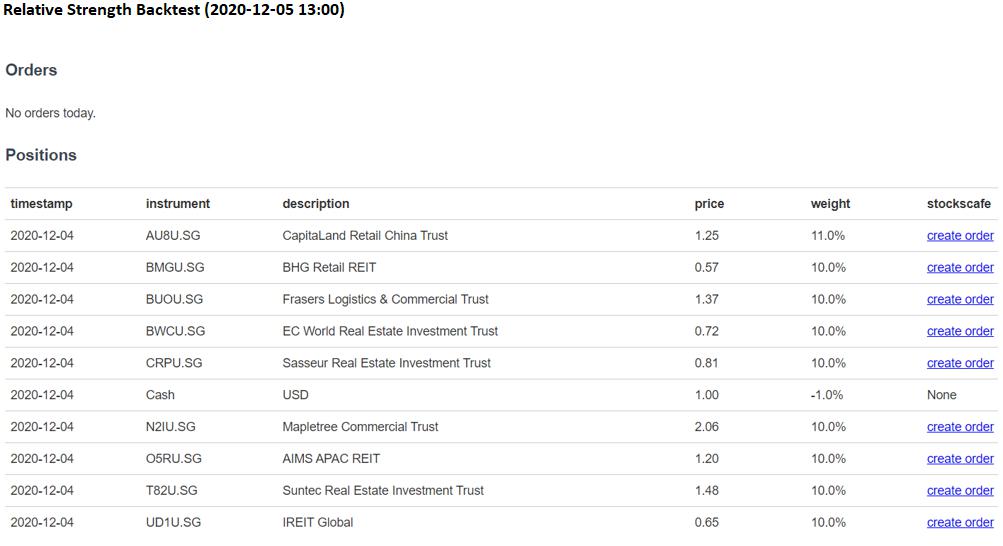Select the instrument column header

[x=178, y=204]
